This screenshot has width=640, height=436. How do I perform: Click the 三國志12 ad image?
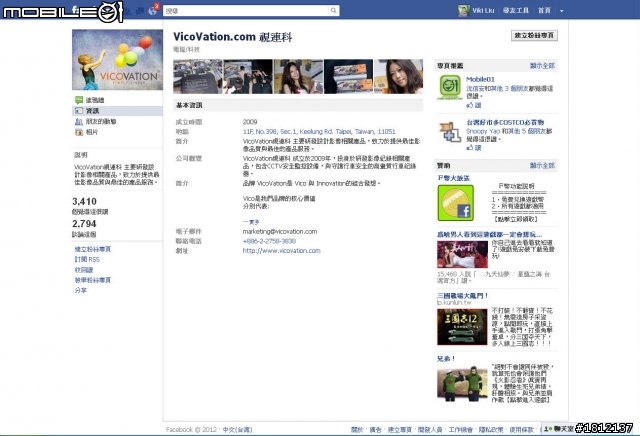462,327
